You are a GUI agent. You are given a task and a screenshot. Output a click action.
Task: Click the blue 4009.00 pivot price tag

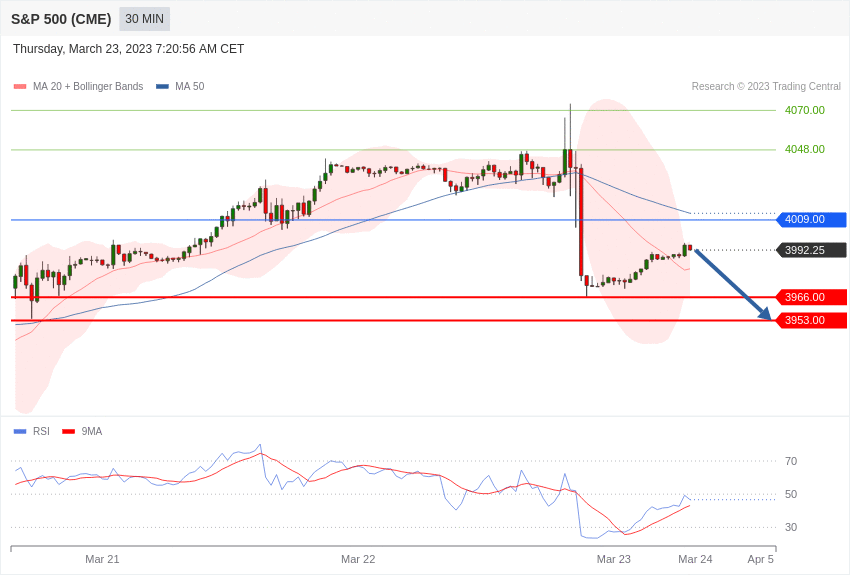coord(812,219)
